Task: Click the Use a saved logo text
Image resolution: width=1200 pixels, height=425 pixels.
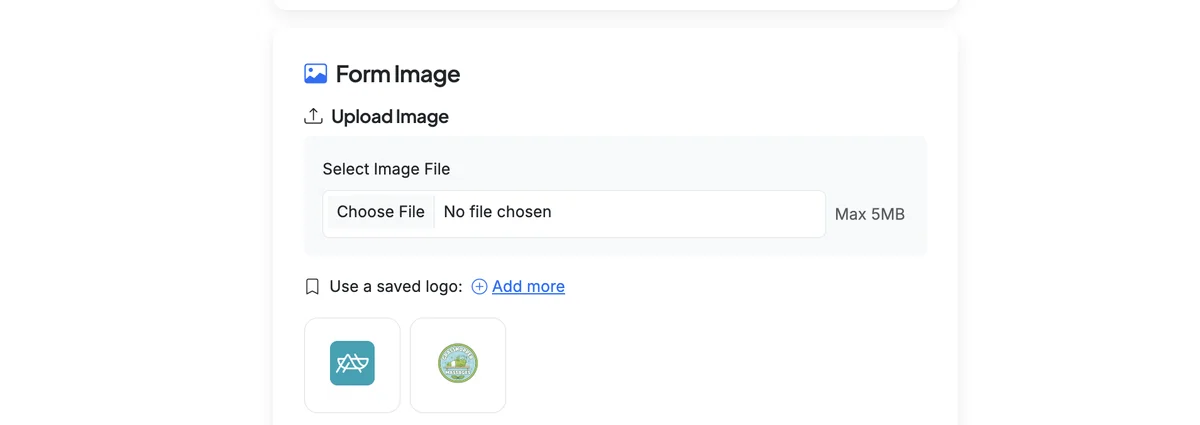Action: point(396,286)
